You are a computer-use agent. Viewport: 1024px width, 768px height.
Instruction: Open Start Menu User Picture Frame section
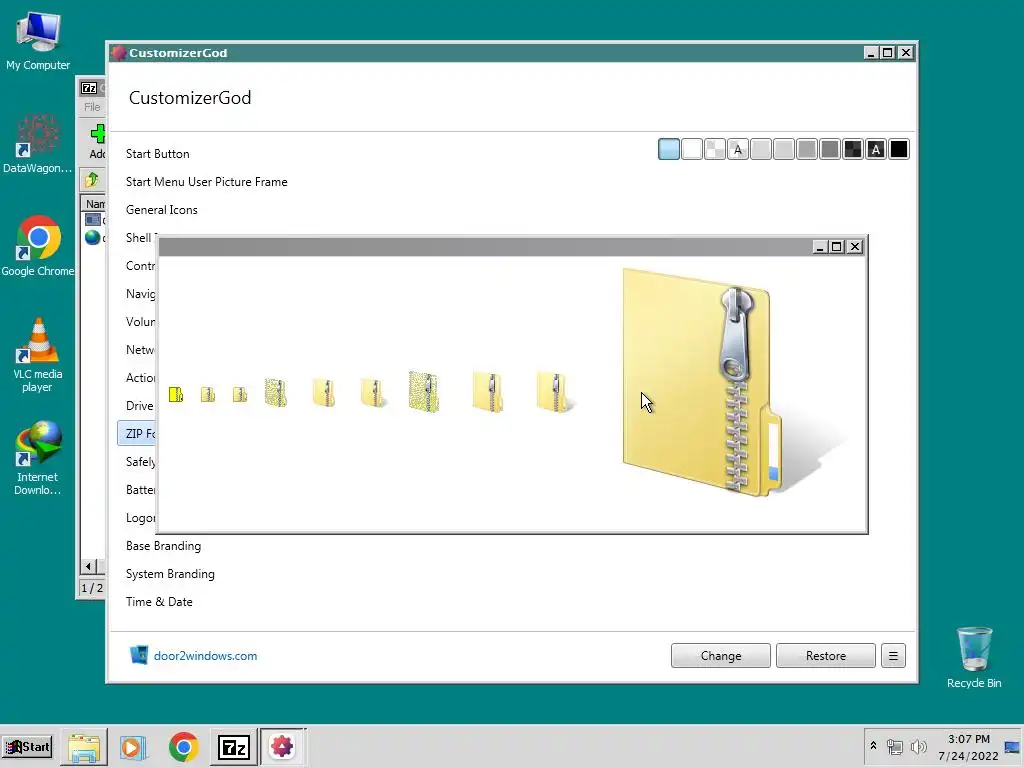coord(206,182)
